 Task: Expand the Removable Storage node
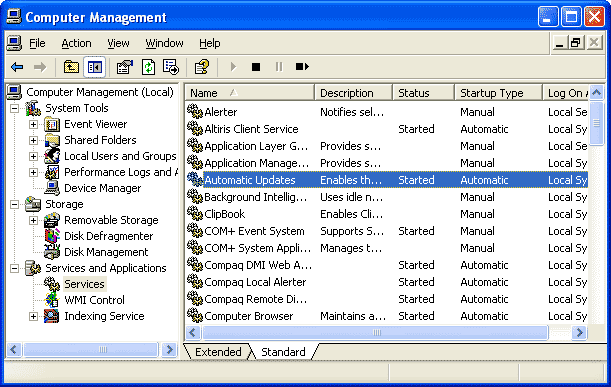pos(34,220)
